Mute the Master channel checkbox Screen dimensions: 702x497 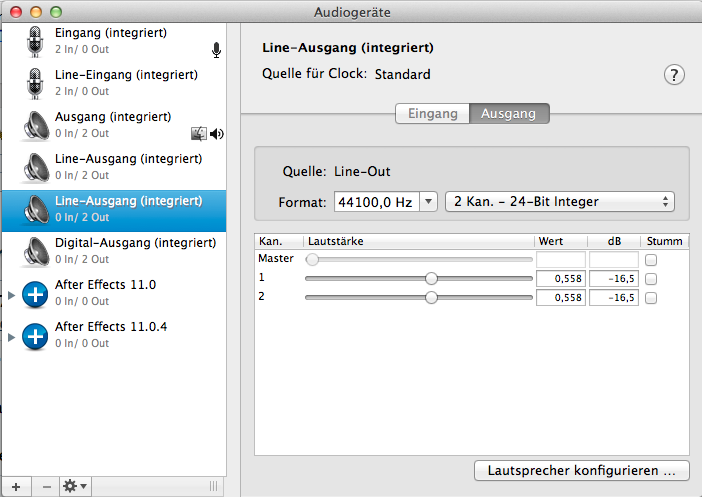coord(651,260)
